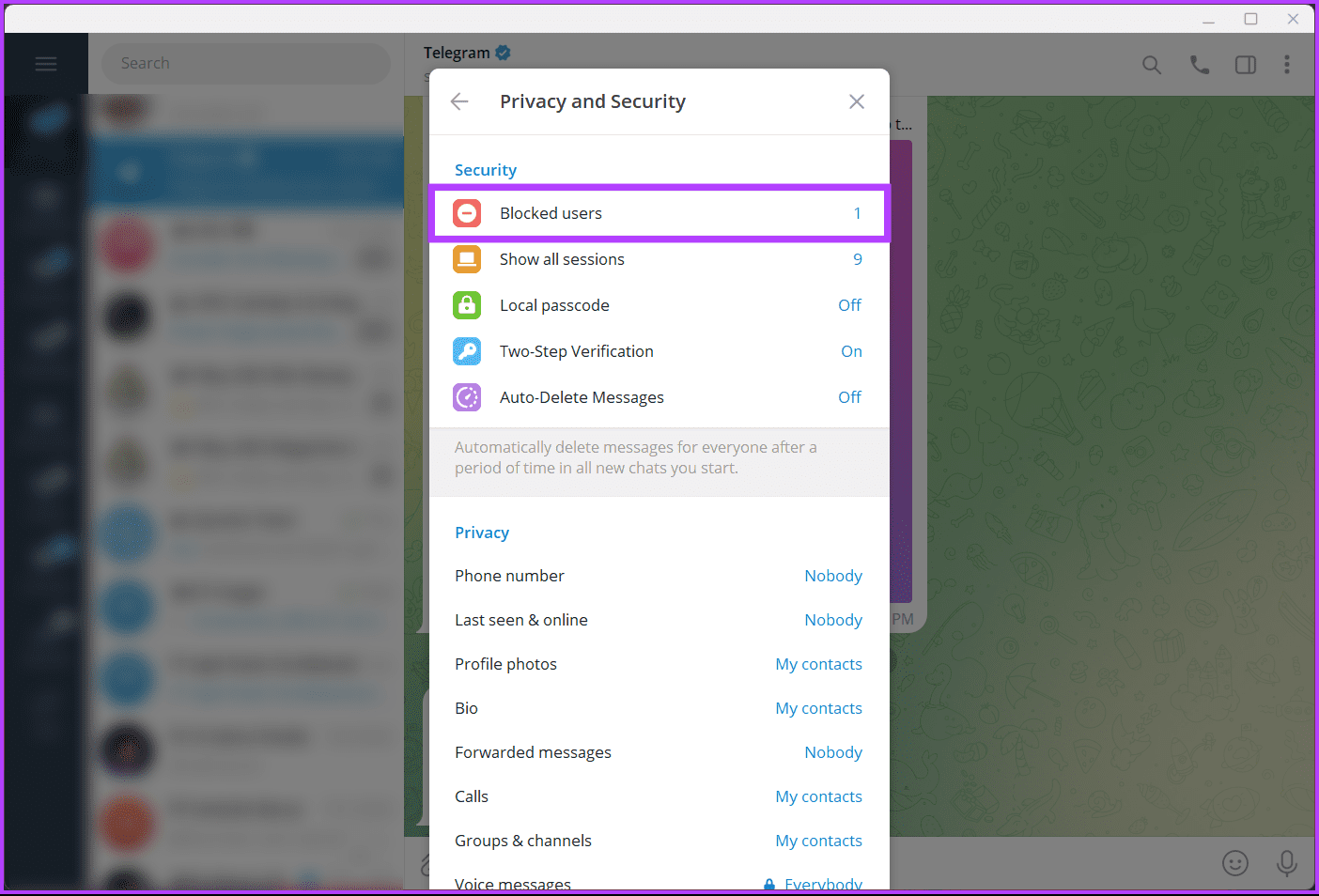The width and height of the screenshot is (1319, 896).
Task: Close the Privacy and Security dialog
Action: point(857,101)
